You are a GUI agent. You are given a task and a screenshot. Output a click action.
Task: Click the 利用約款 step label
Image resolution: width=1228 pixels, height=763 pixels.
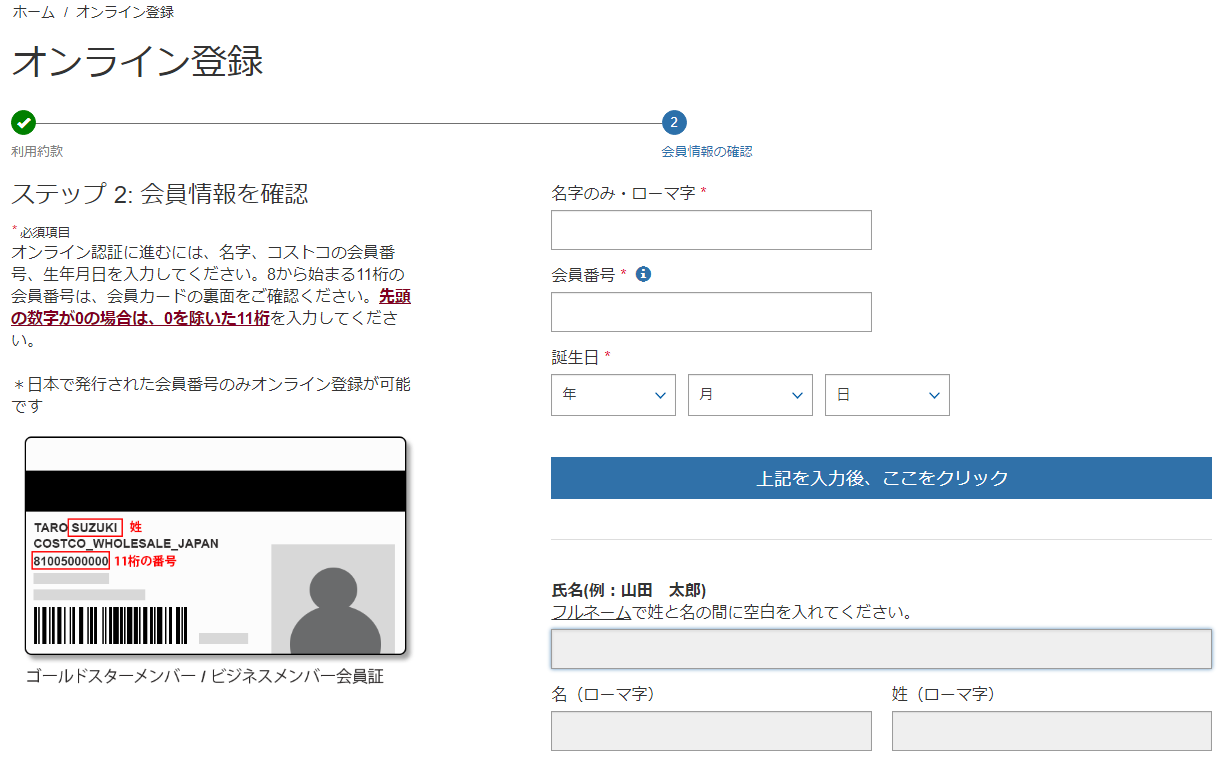pyautogui.click(x=37, y=152)
